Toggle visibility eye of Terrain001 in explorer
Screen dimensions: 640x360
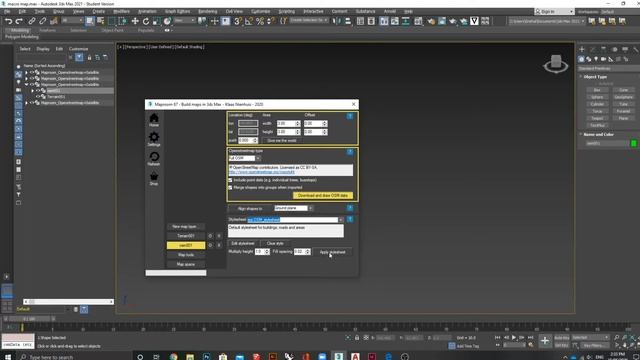coord(38,97)
